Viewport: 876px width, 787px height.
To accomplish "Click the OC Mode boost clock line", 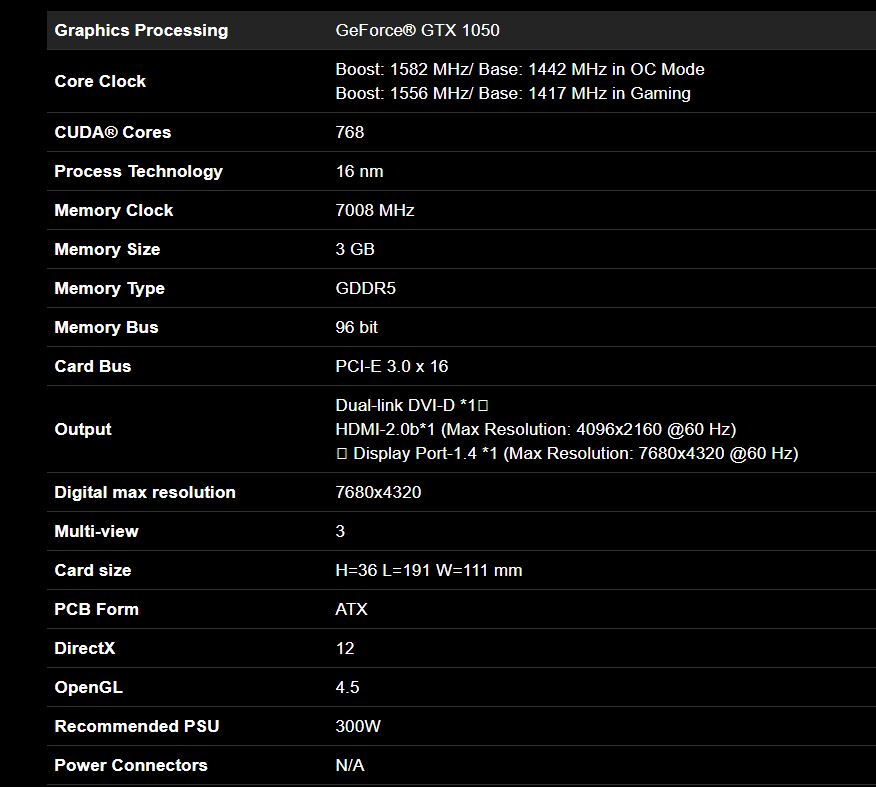I will 520,69.
